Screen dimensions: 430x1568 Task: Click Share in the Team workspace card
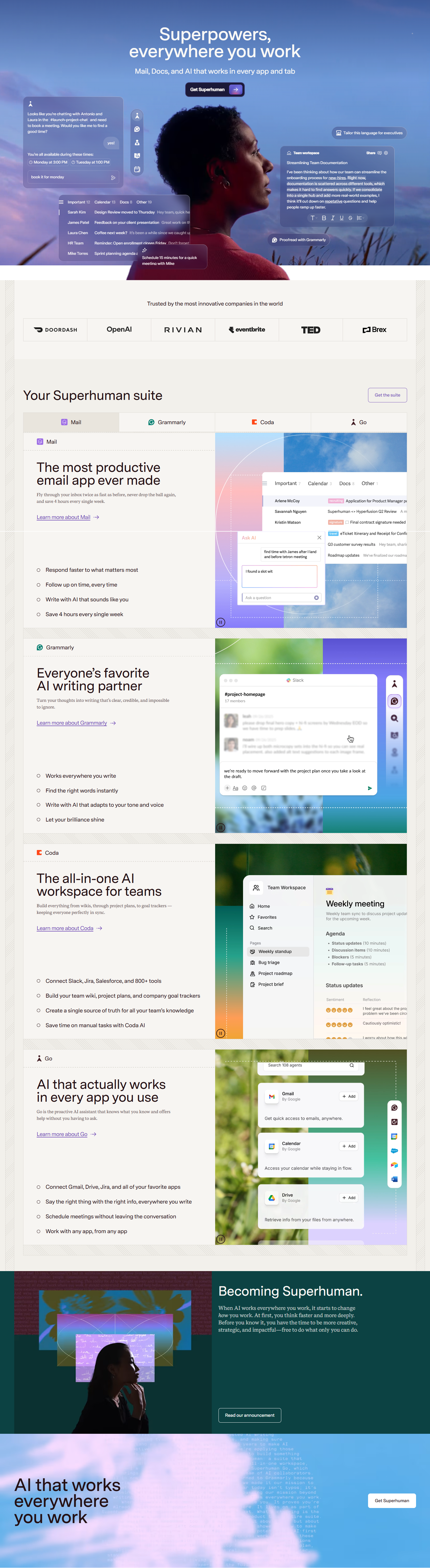(371, 153)
